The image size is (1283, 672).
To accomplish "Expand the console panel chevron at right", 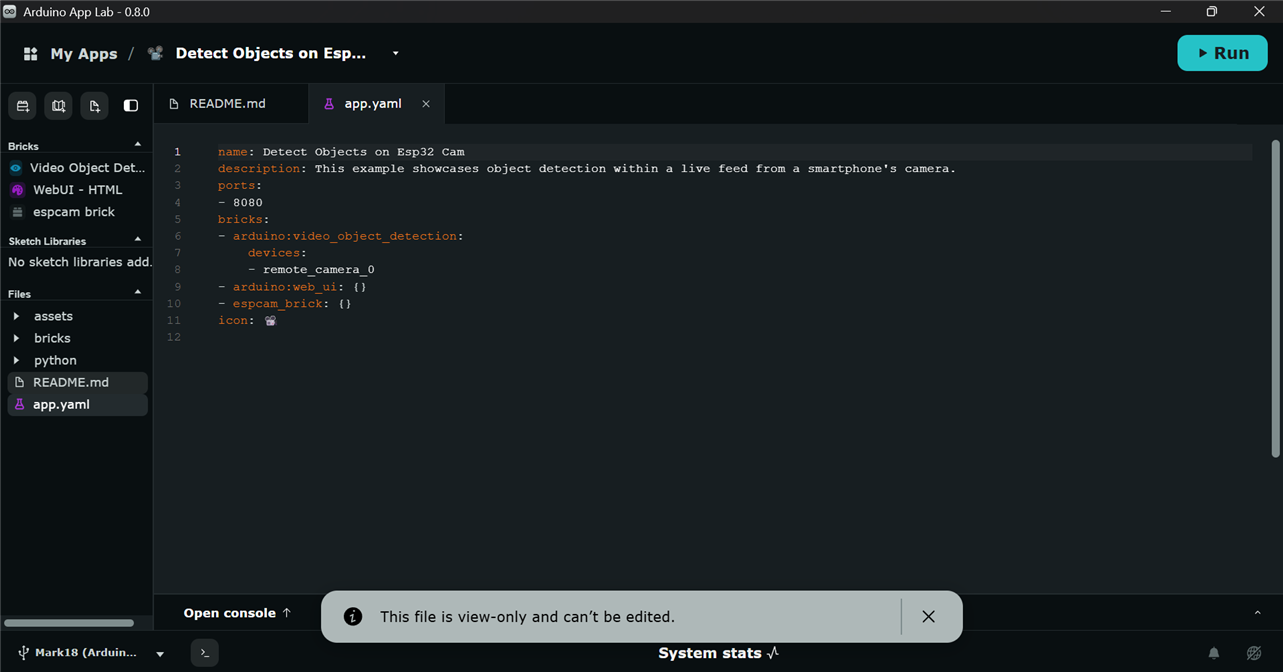I will tap(1258, 613).
